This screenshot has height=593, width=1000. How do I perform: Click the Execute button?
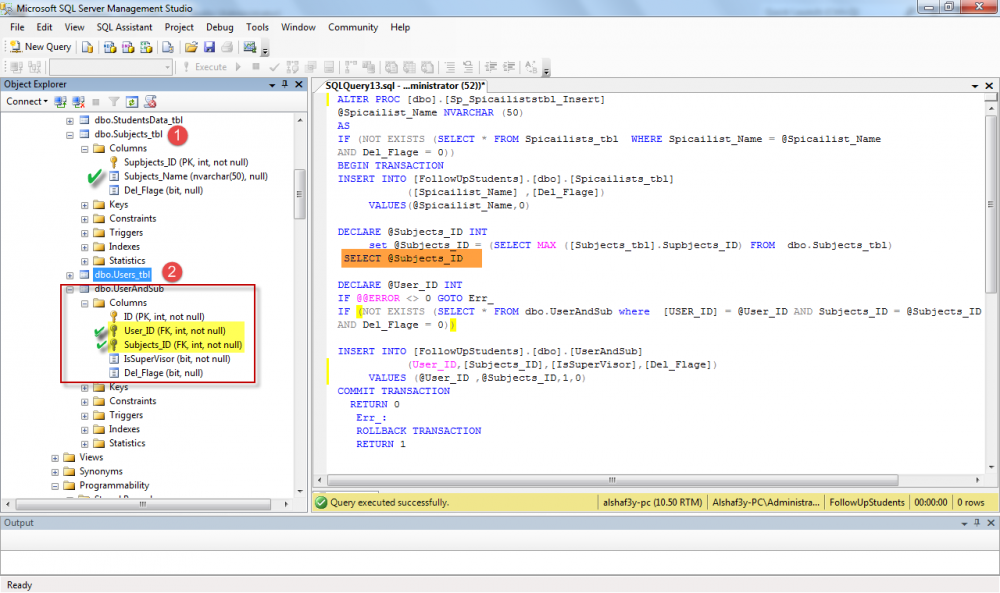205,67
